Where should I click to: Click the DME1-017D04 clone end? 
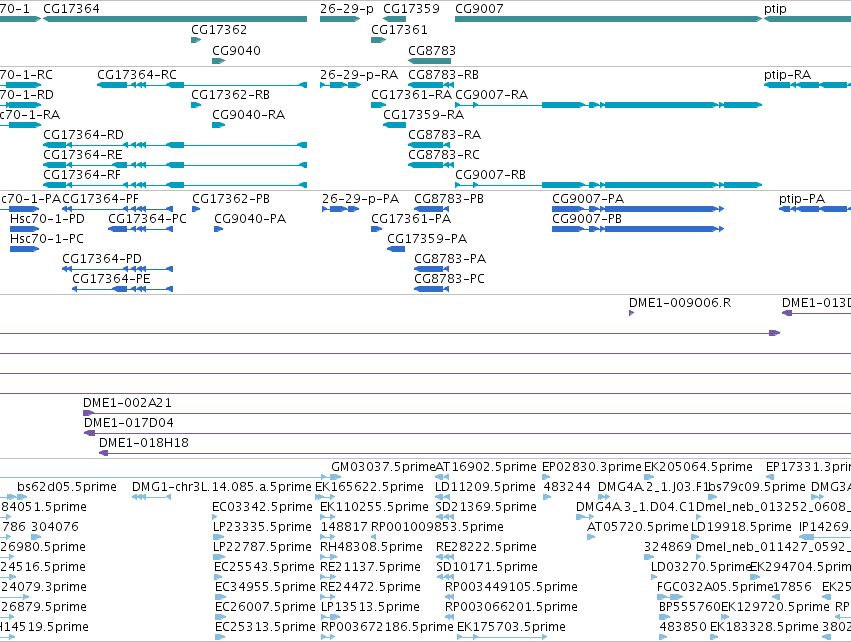click(x=90, y=433)
